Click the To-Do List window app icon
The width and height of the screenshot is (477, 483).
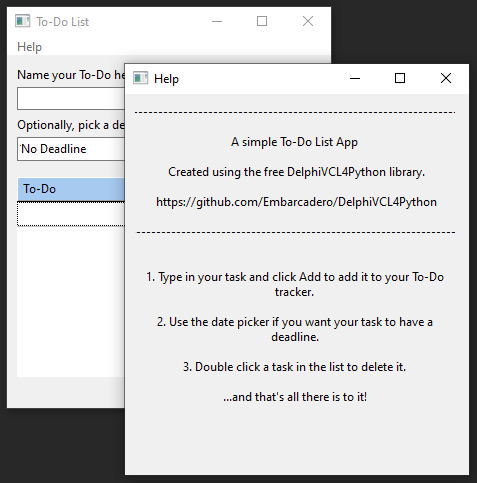[22, 21]
